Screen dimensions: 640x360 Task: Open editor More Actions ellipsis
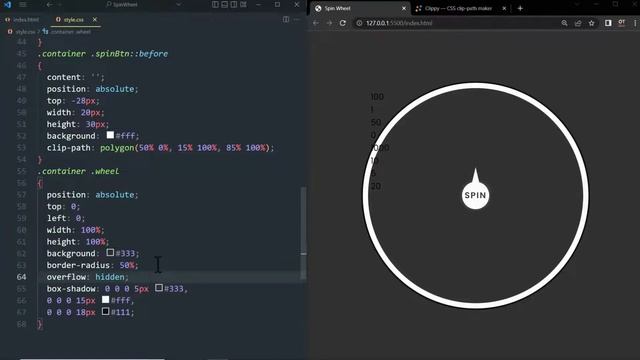click(297, 19)
